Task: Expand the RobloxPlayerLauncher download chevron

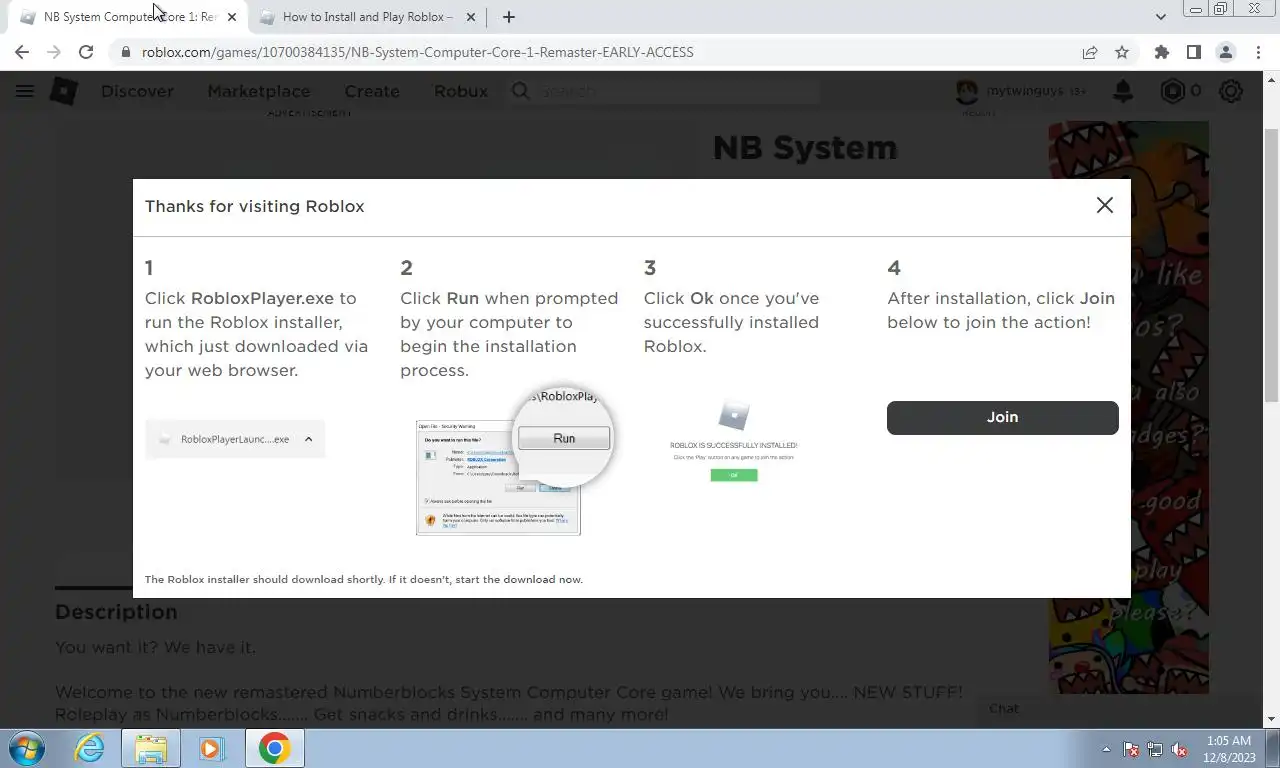Action: (308, 439)
